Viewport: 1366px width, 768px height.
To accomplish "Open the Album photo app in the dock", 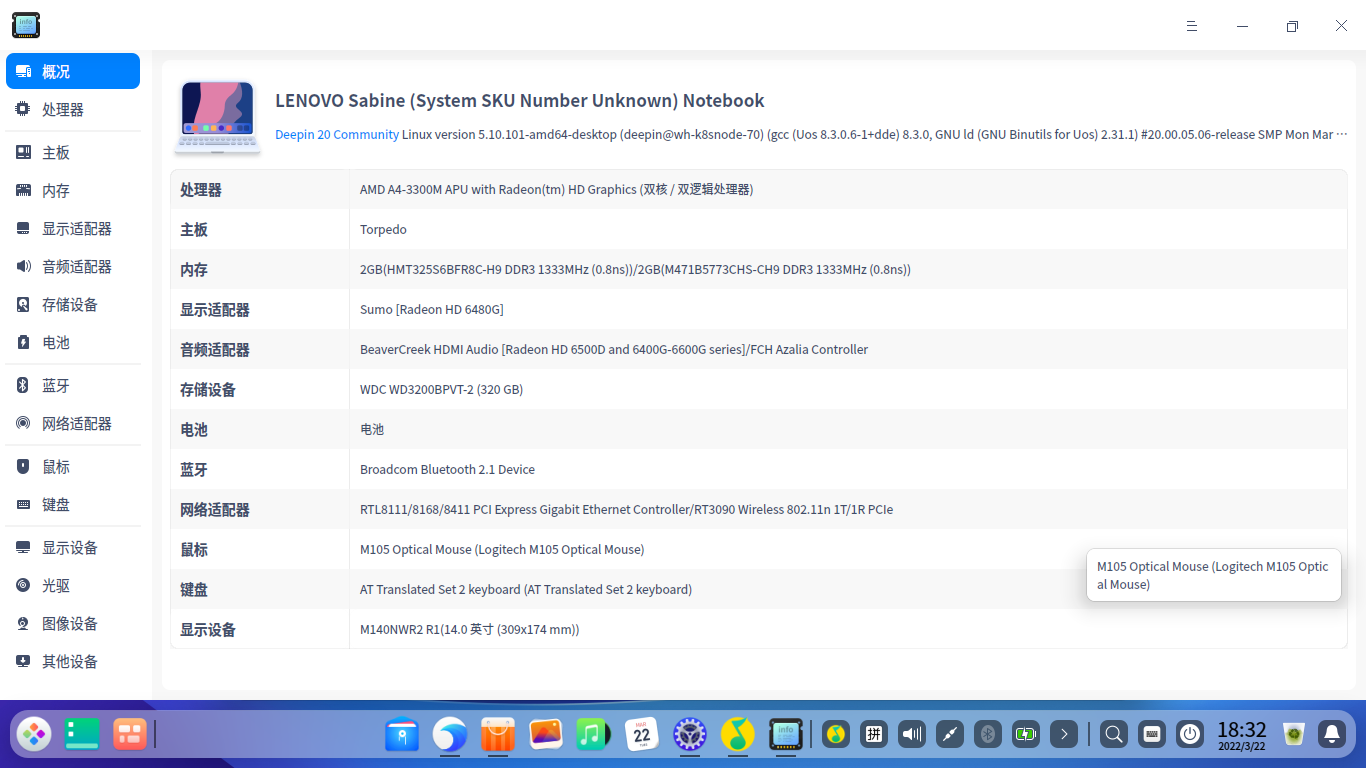I will coord(546,735).
